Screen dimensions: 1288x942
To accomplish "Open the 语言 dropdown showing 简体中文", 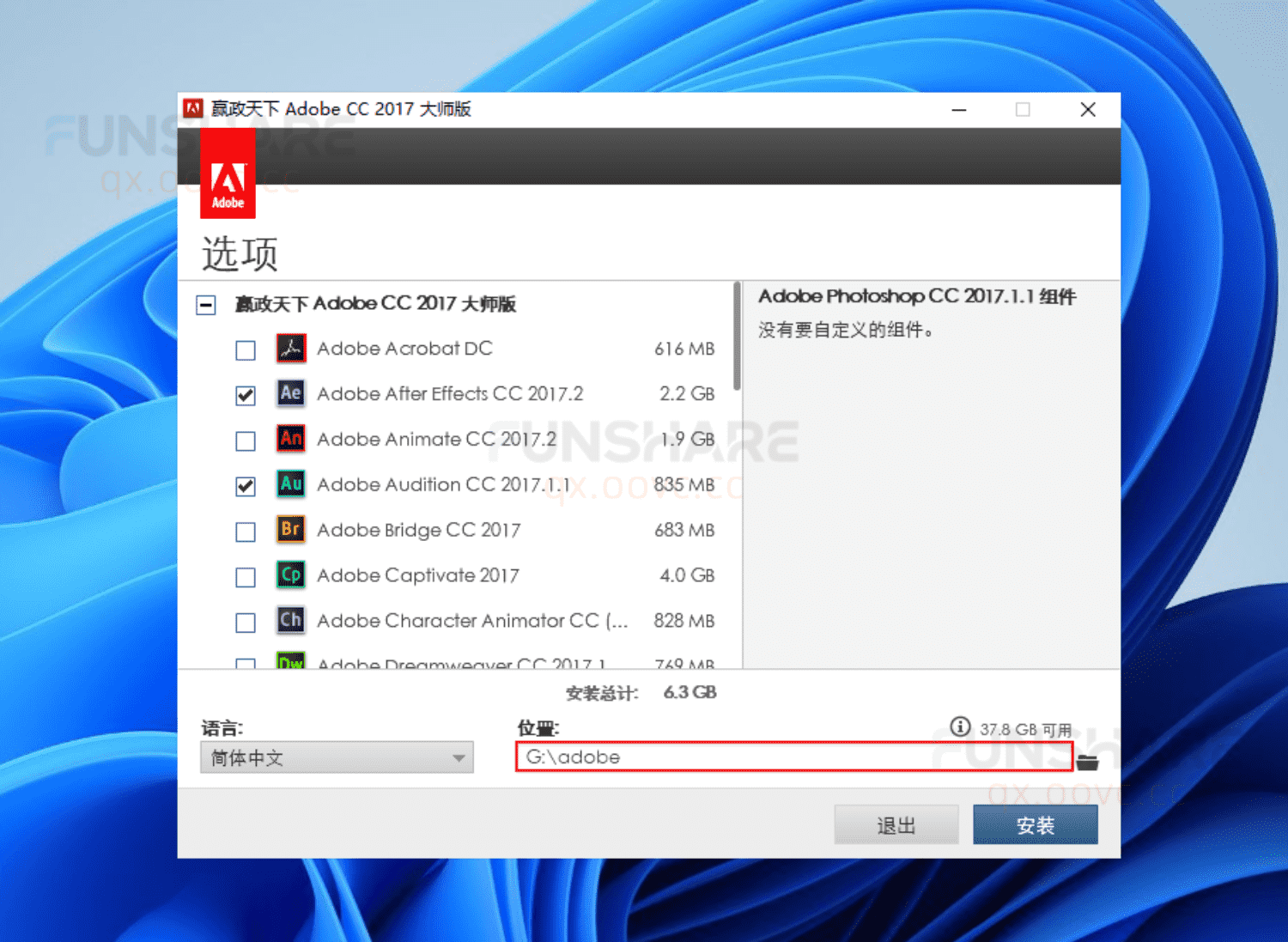I will coord(337,757).
